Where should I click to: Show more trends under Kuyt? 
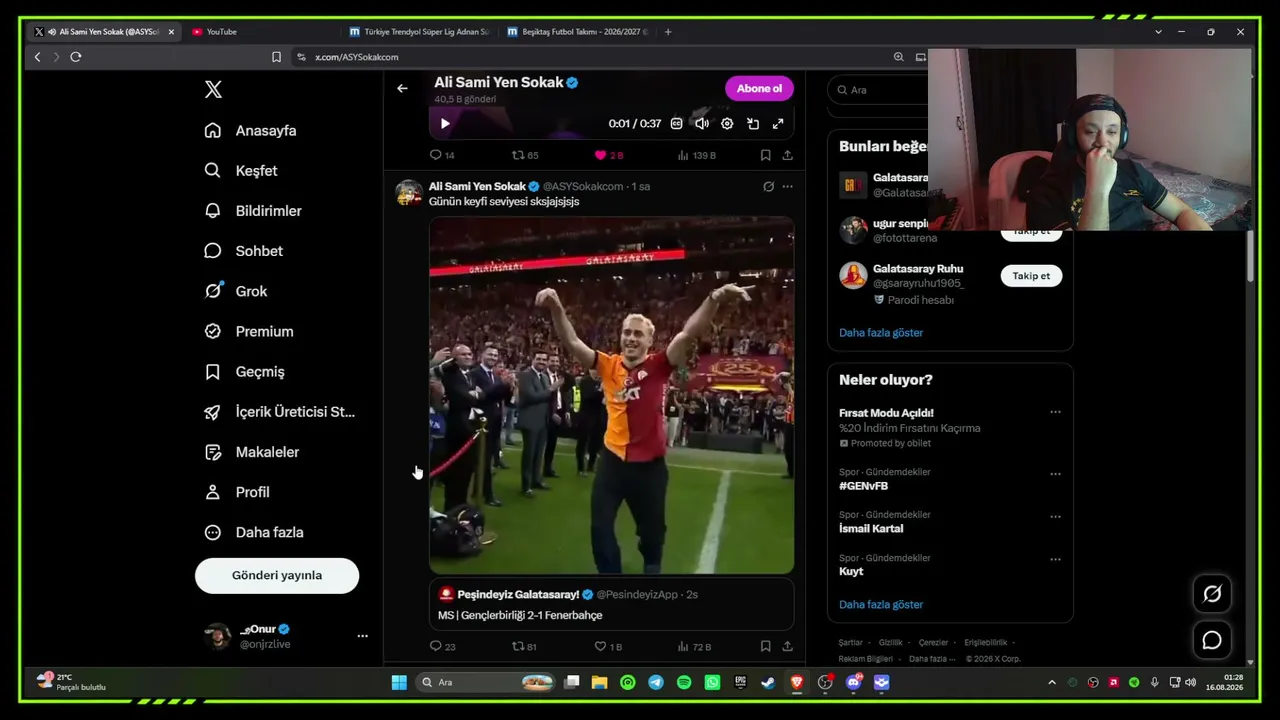point(881,604)
